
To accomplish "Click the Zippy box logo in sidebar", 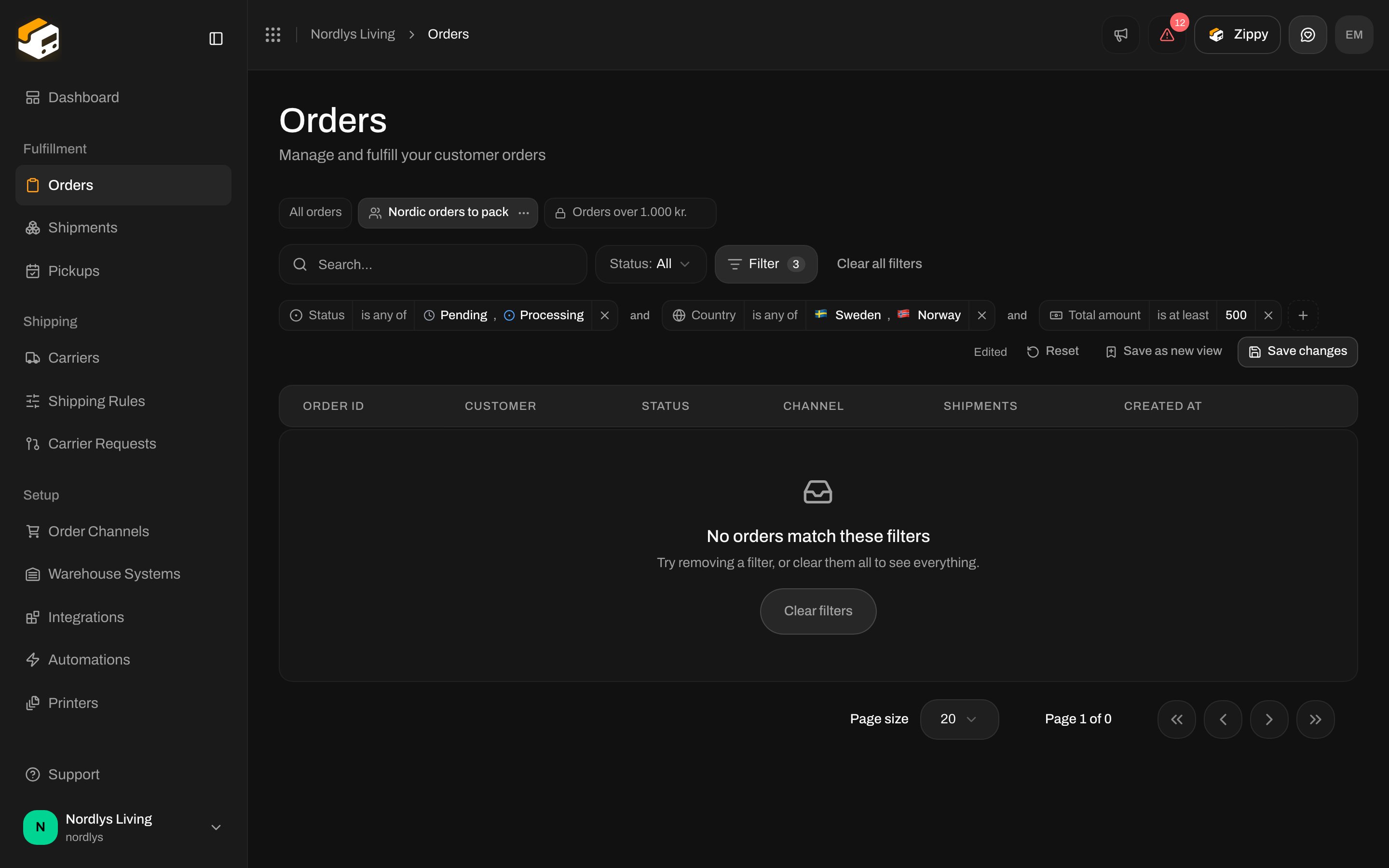I will [39, 38].
